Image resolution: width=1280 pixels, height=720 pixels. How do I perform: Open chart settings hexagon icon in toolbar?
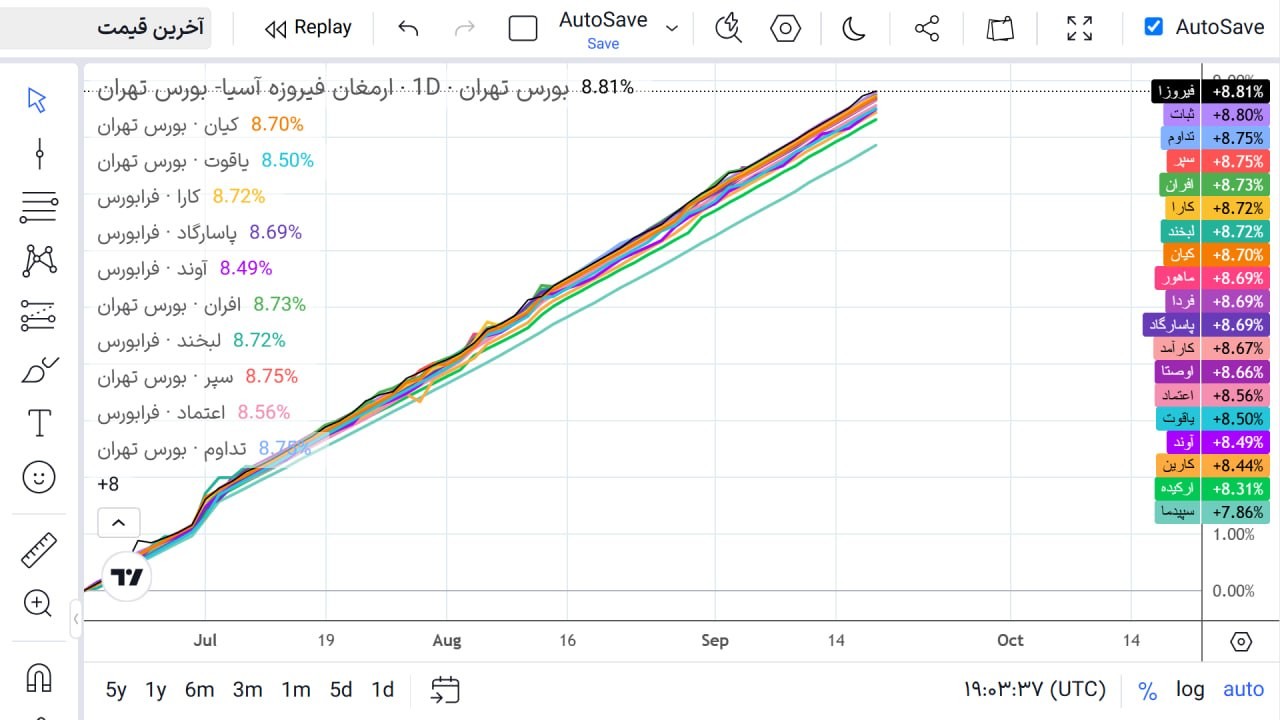(x=786, y=28)
